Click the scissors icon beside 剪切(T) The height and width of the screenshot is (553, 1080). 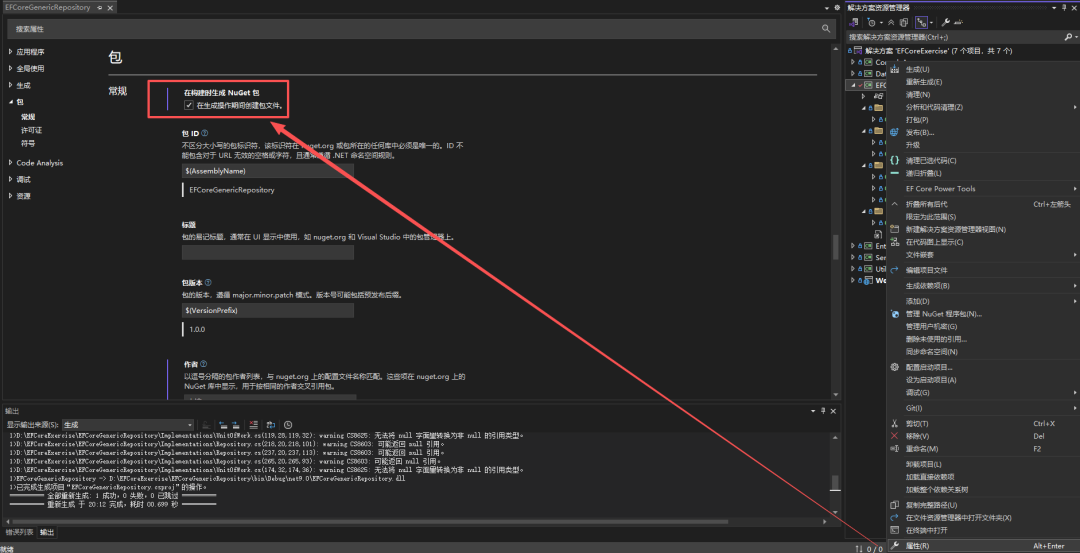point(895,424)
